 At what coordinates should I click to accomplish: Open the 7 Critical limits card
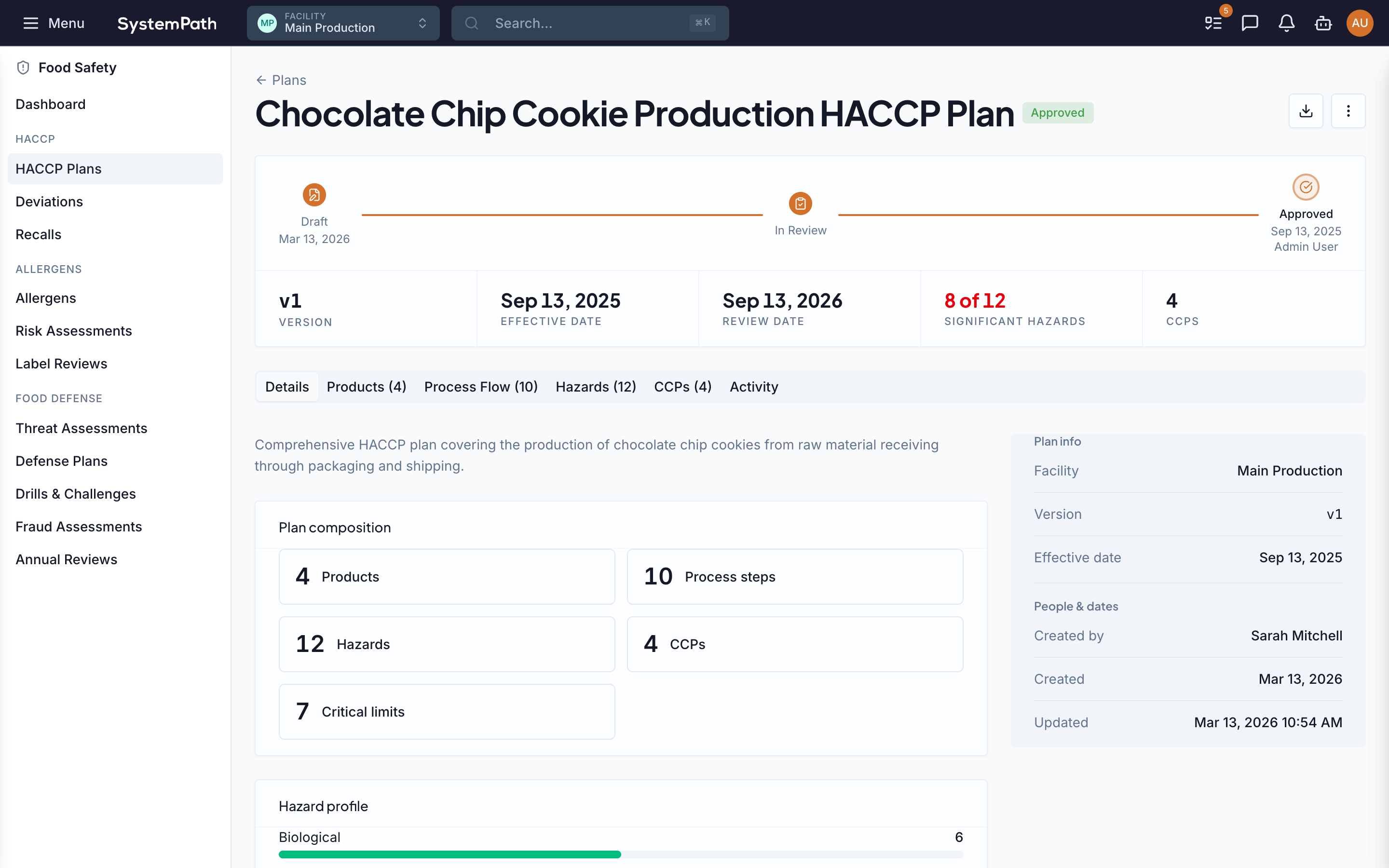click(x=447, y=711)
